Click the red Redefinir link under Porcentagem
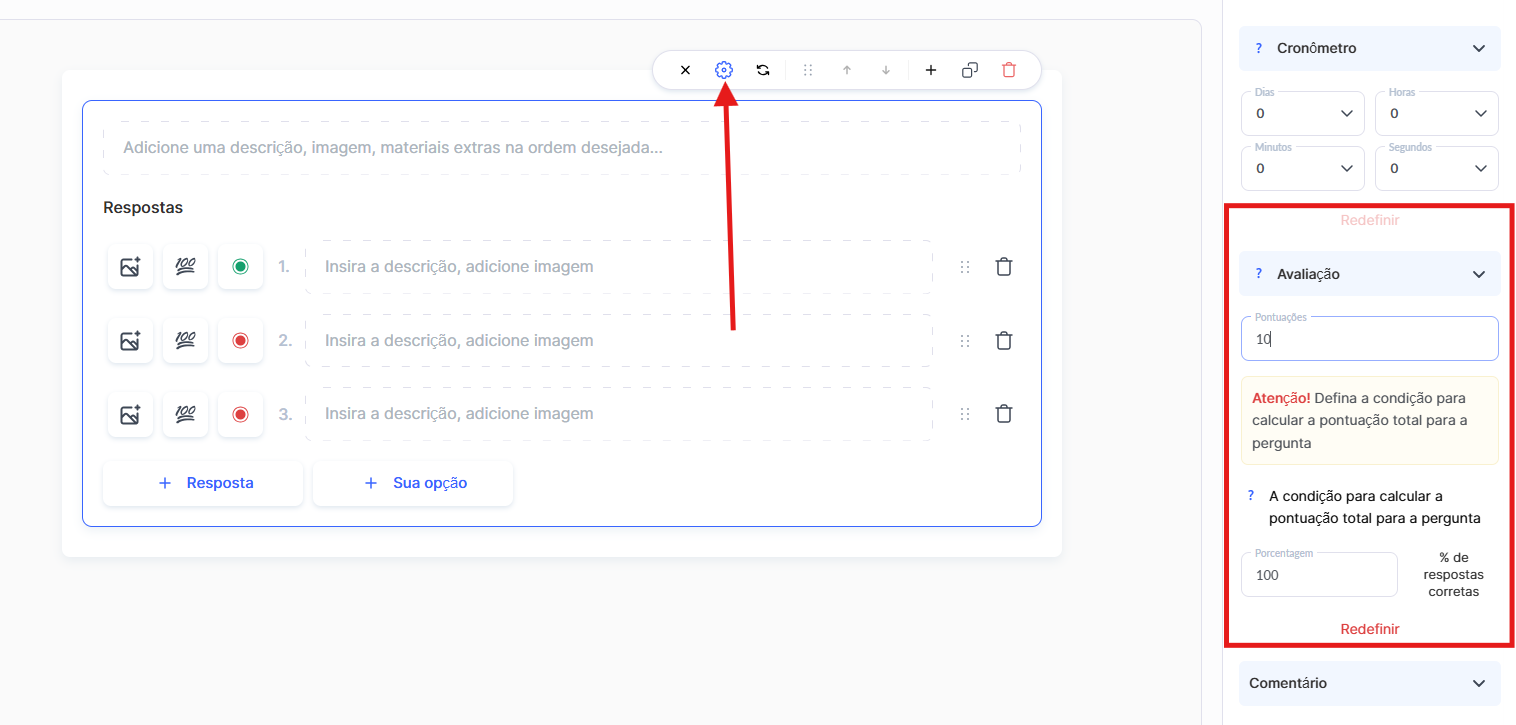 [1369, 629]
